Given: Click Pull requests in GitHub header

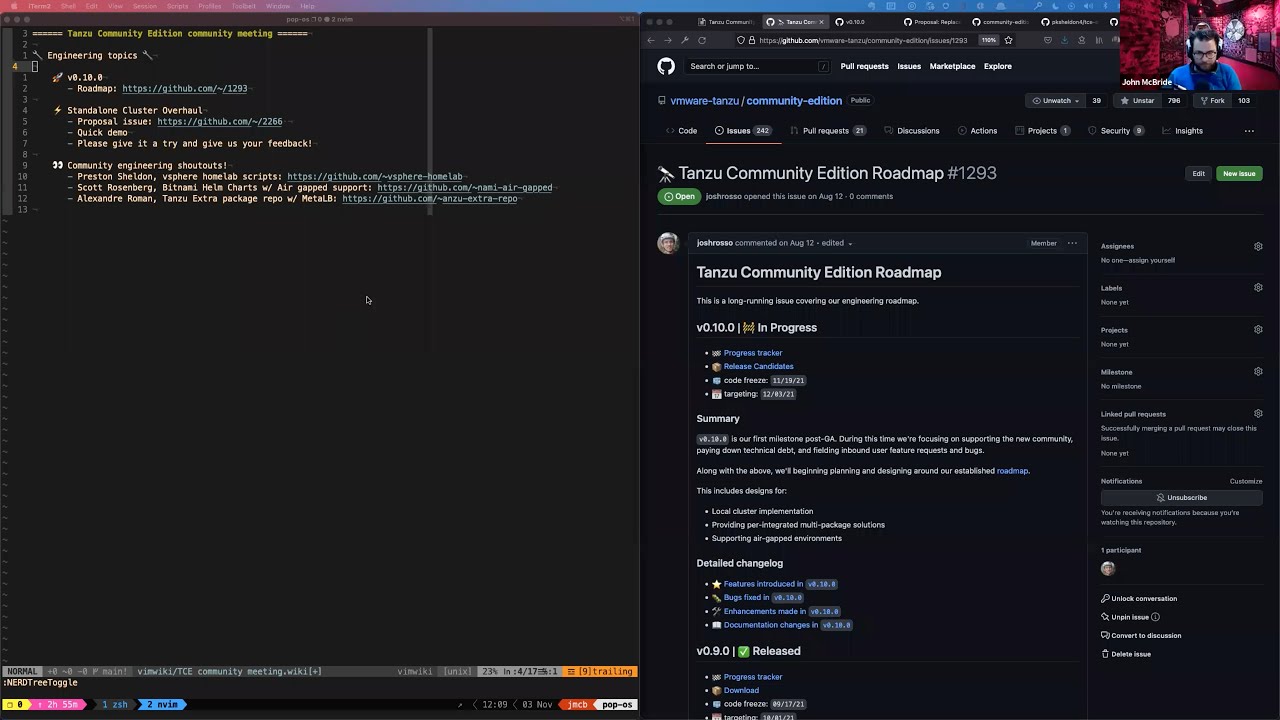Looking at the screenshot, I should (x=864, y=66).
